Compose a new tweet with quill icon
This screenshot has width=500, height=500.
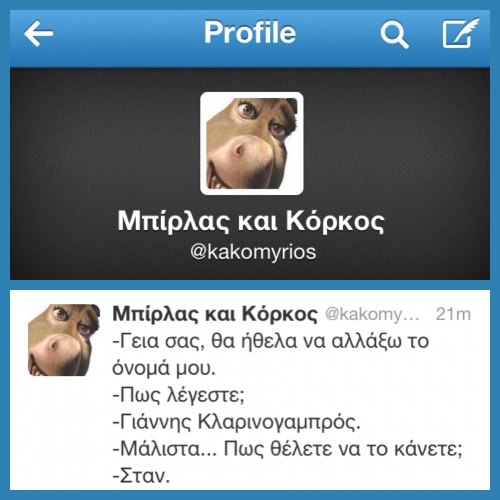460,33
